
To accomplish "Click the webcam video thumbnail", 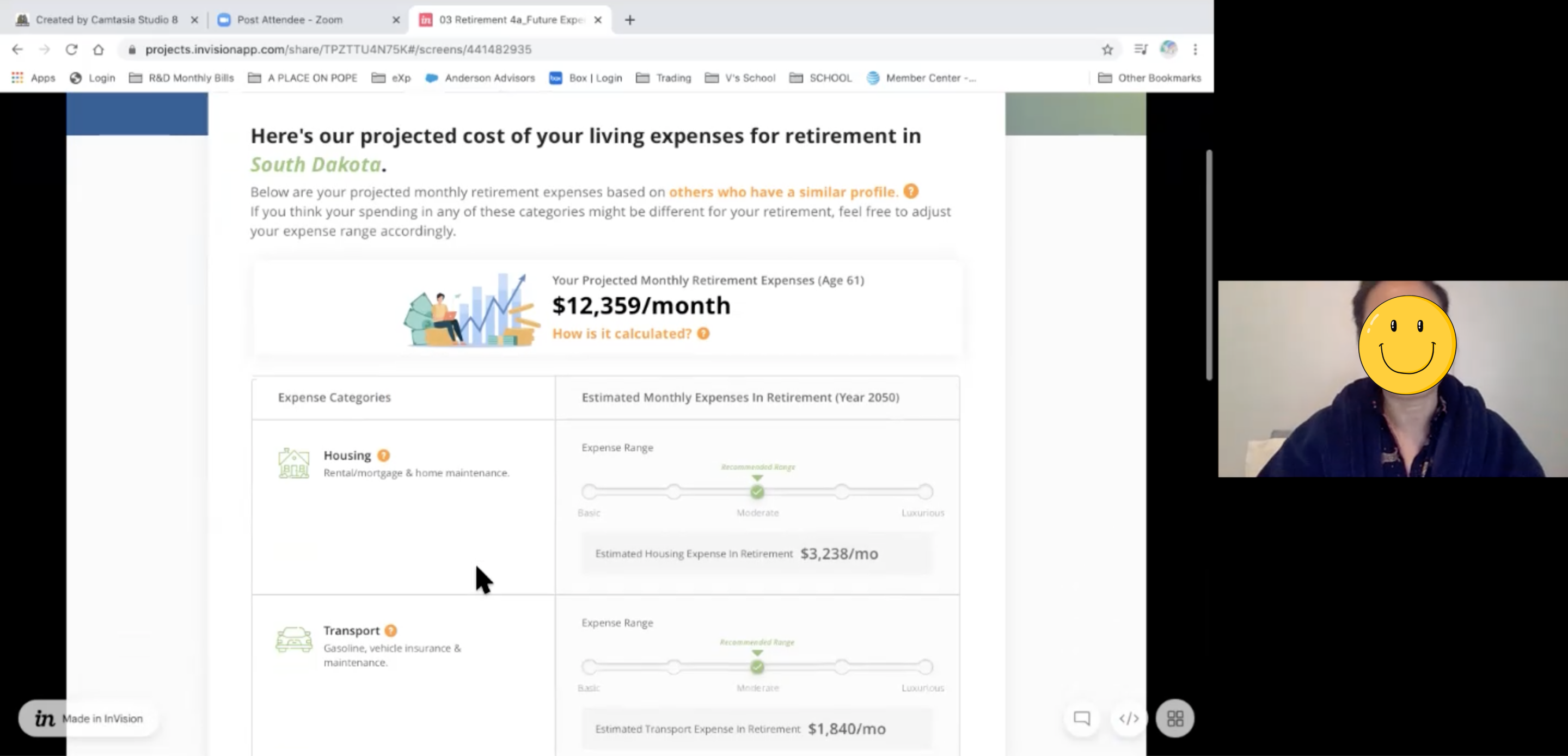I will click(x=1393, y=379).
